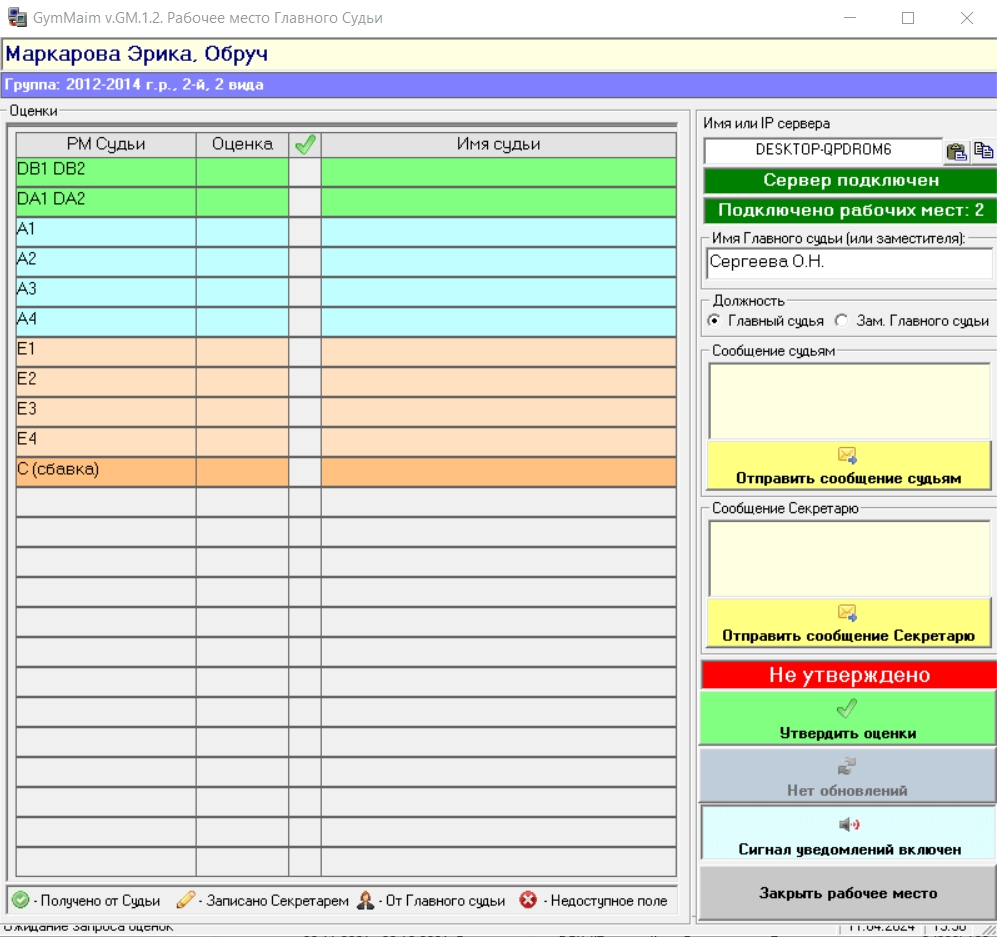Click the 'Оценка' cell in the E1 row
Screen dimensions: 997x937
[x=242, y=351]
